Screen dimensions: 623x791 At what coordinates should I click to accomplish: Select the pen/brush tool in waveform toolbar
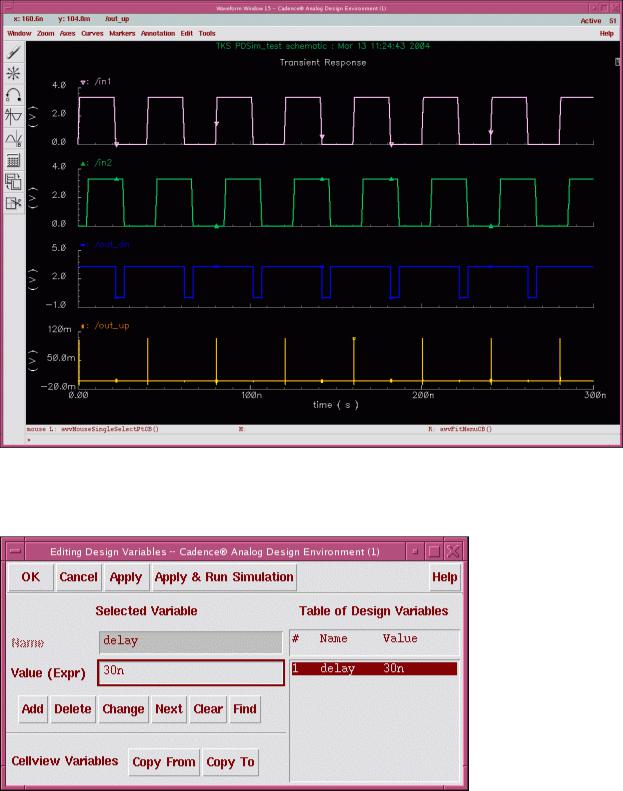14,52
